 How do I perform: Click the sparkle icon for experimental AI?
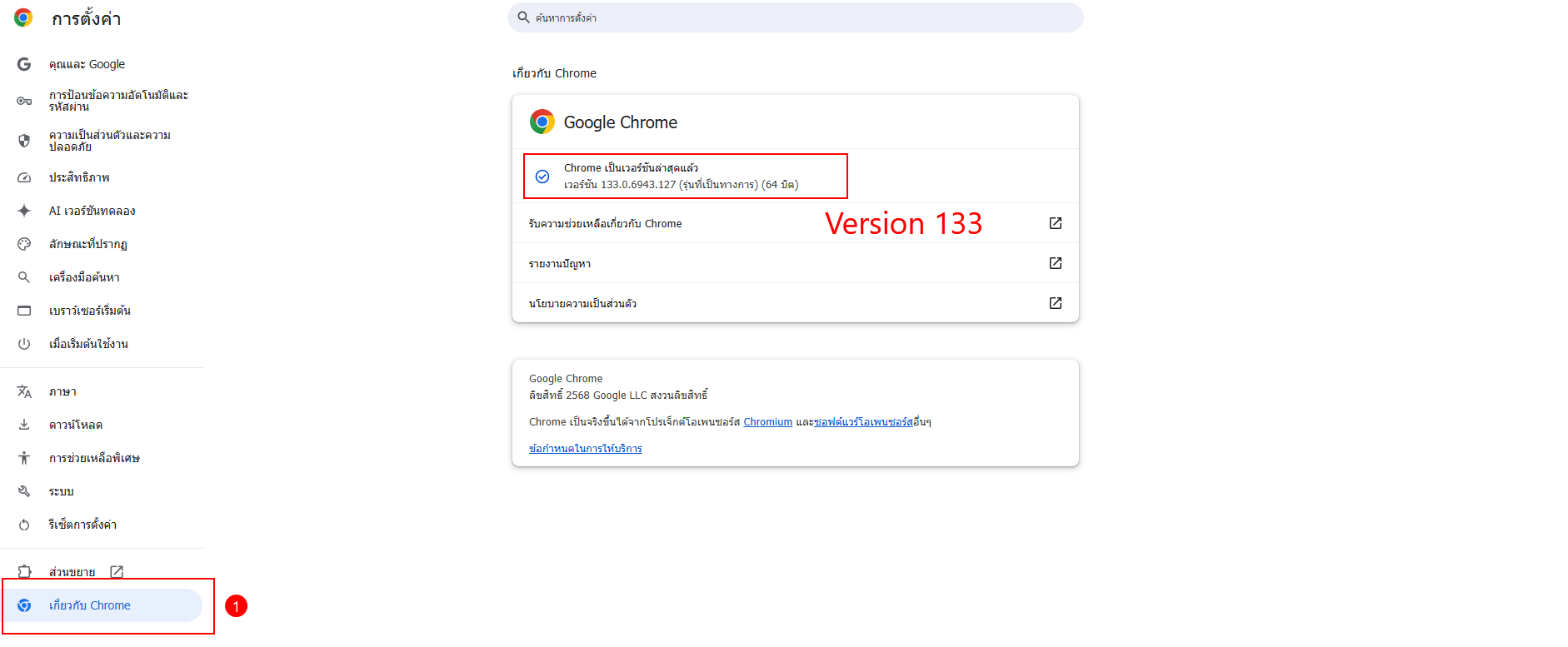click(x=24, y=211)
